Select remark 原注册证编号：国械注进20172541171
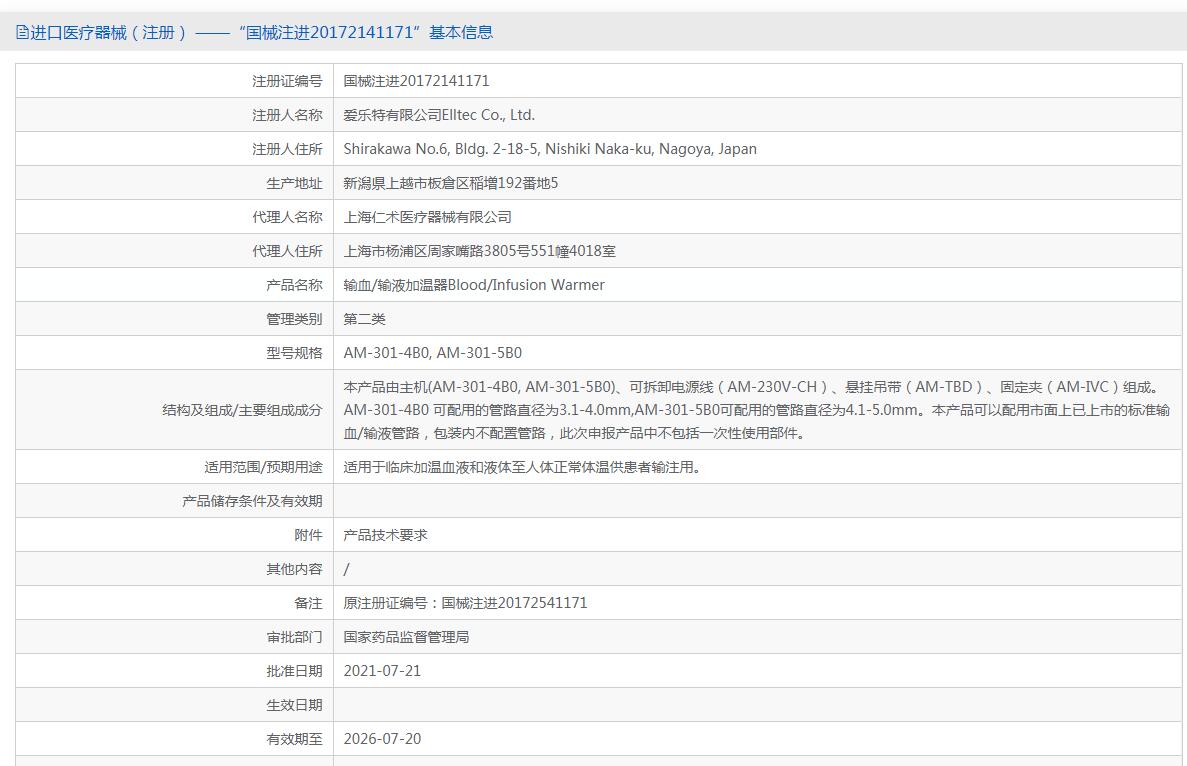The height and width of the screenshot is (766, 1187). click(465, 603)
